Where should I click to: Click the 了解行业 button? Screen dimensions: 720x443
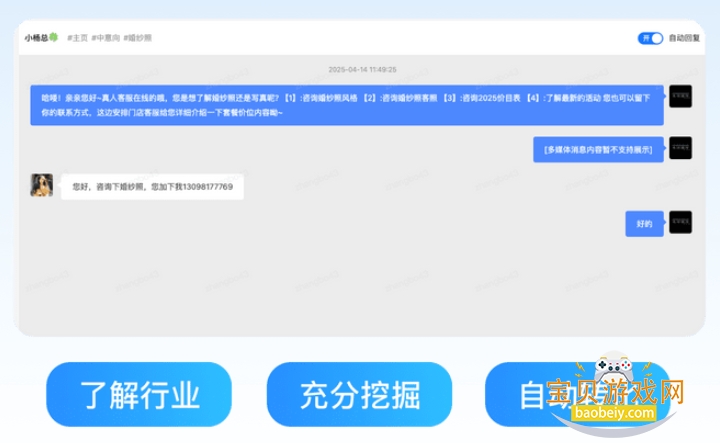pyautogui.click(x=139, y=395)
